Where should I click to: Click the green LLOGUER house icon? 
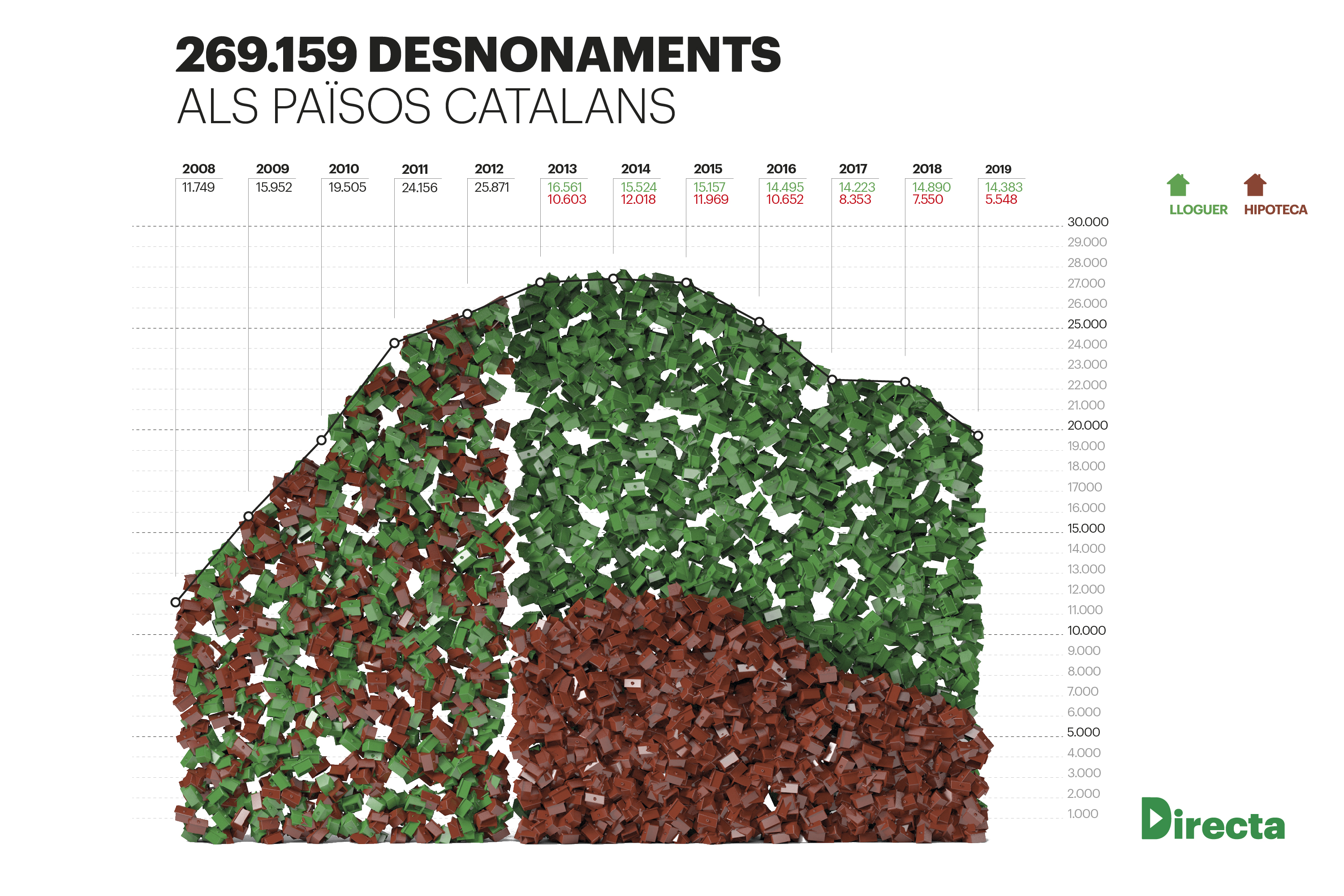(x=1178, y=185)
